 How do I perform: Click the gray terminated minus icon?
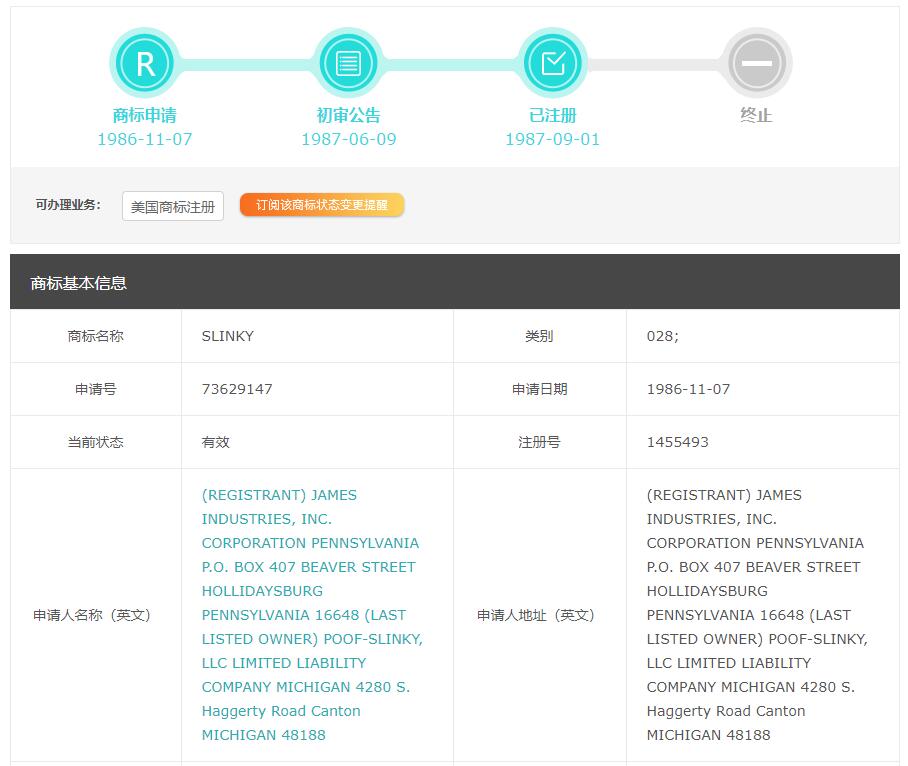point(757,63)
